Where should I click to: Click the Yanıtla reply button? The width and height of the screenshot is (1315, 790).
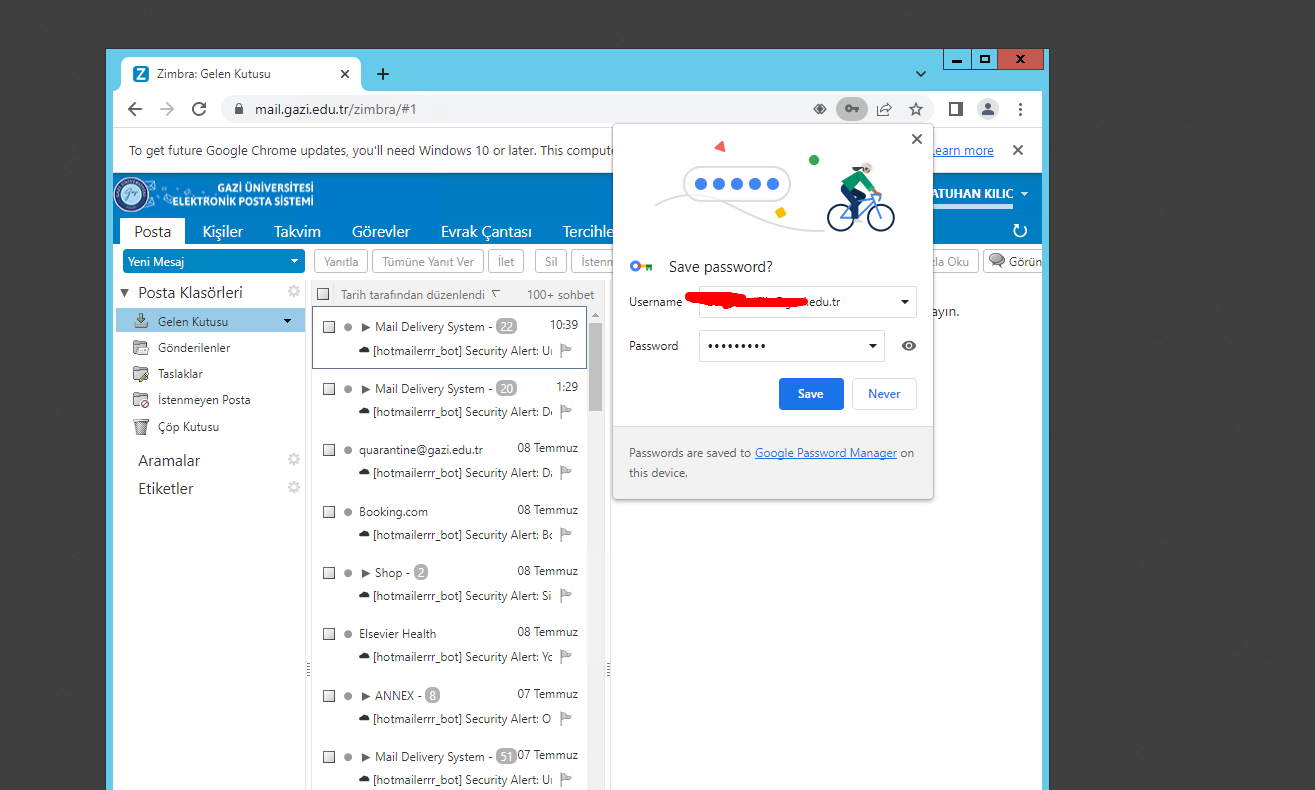(x=341, y=262)
